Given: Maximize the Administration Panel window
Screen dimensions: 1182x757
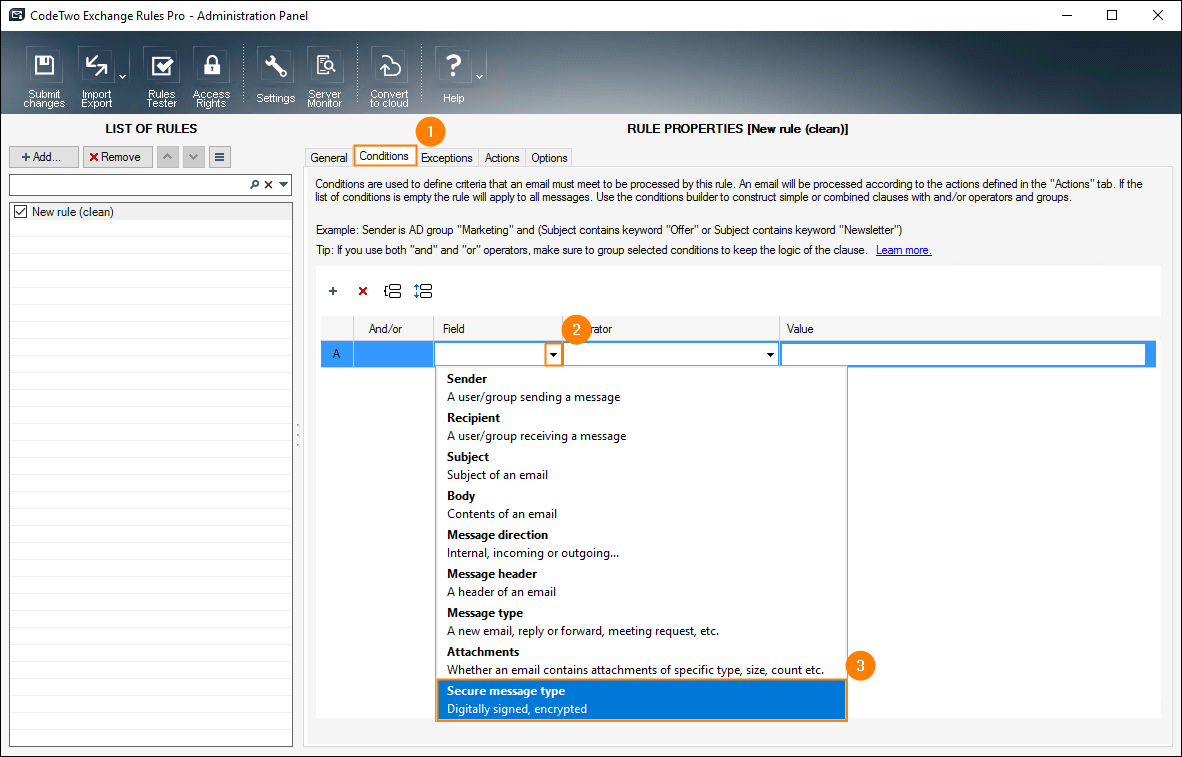Looking at the screenshot, I should point(1112,15).
